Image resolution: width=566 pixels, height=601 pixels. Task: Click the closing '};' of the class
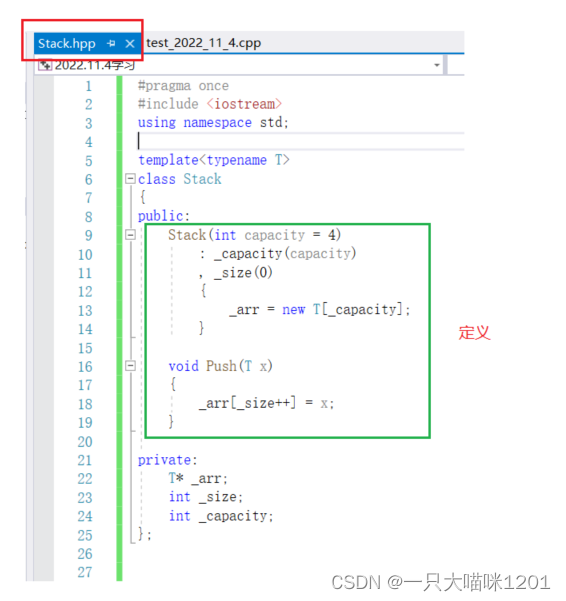click(x=144, y=534)
